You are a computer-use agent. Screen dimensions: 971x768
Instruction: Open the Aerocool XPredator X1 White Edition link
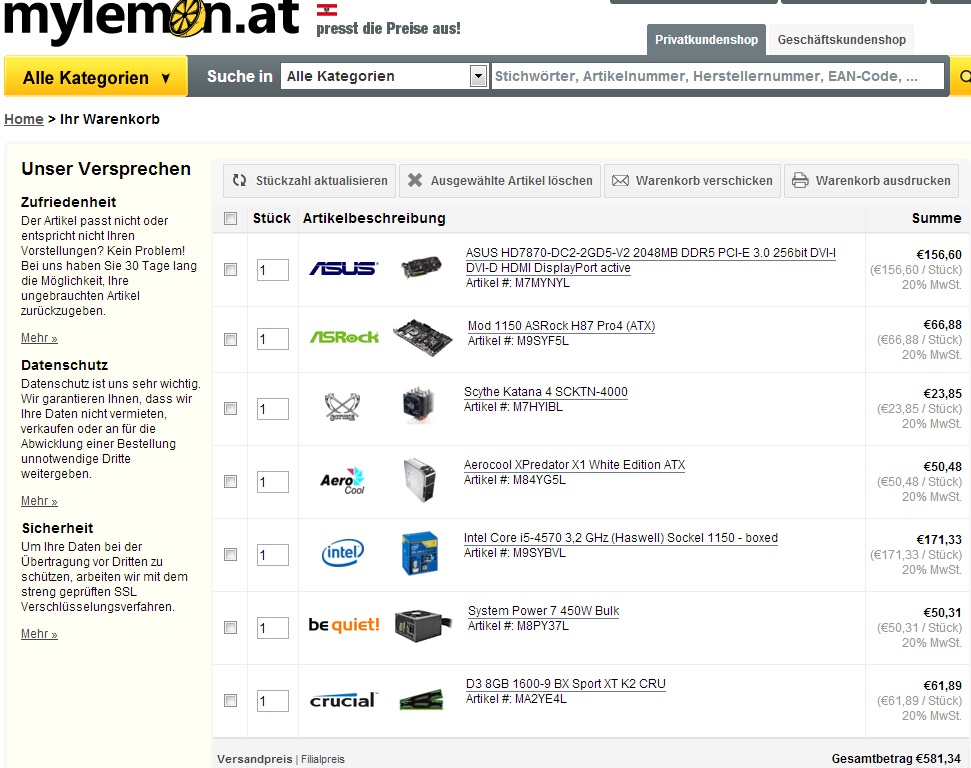[575, 465]
